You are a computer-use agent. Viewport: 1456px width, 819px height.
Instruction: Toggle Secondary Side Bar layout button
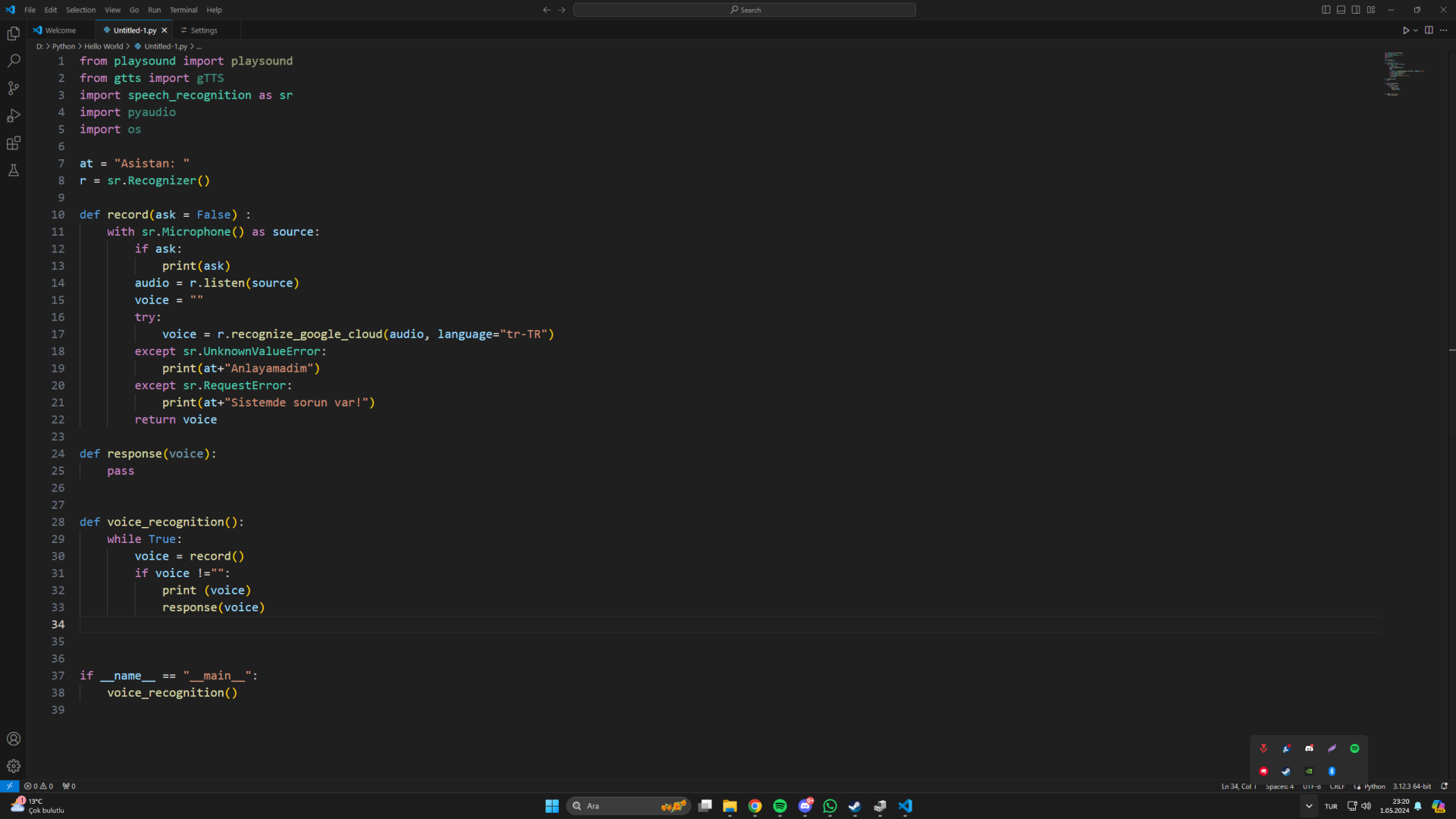1356,10
